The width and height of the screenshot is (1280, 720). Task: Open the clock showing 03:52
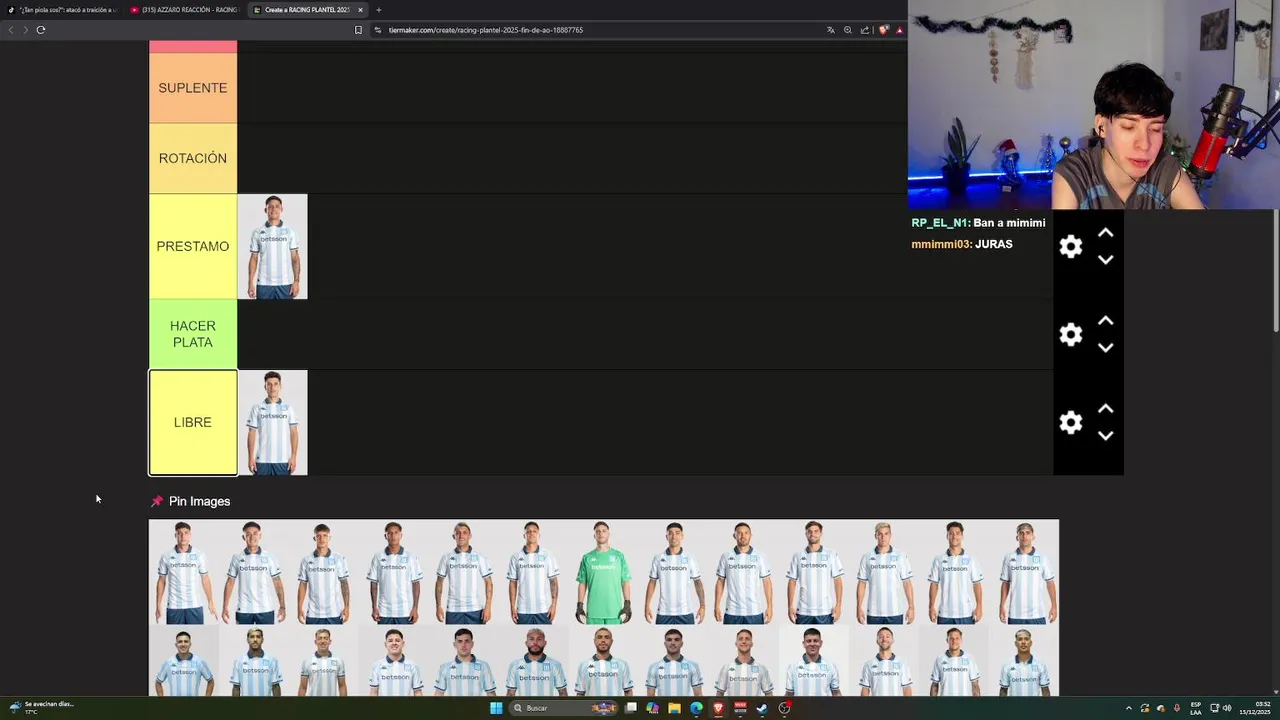click(x=1255, y=708)
